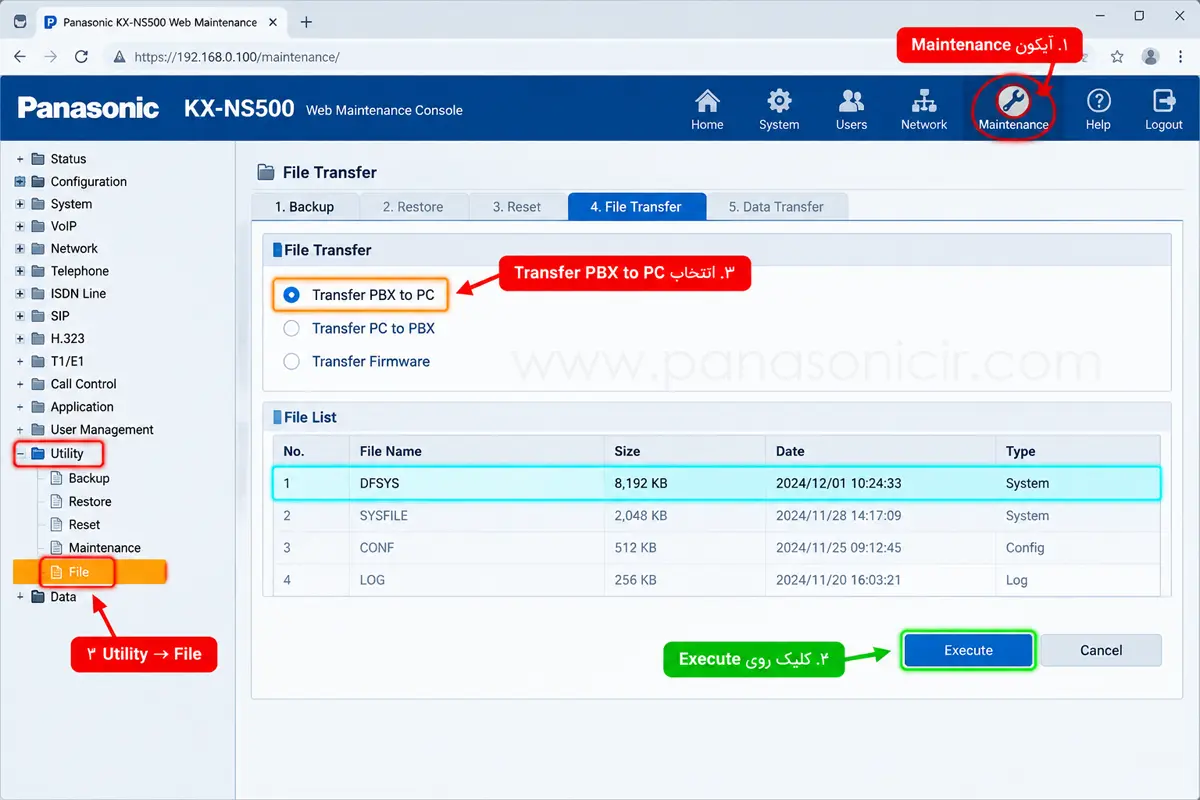Click the Backup page icon in tree
This screenshot has width=1200, height=800.
coord(57,478)
